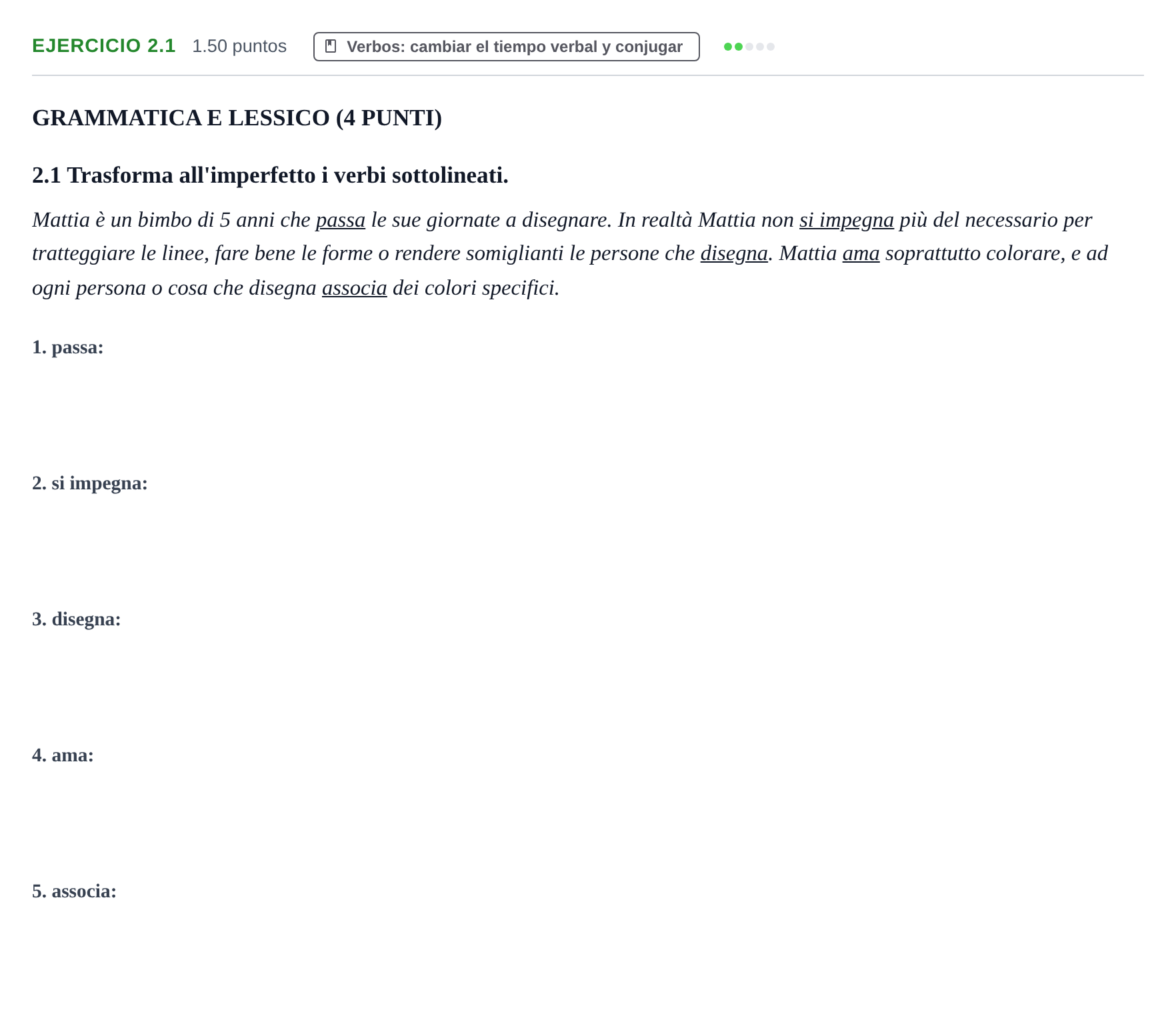Click the last grey difficulty dot

point(771,47)
